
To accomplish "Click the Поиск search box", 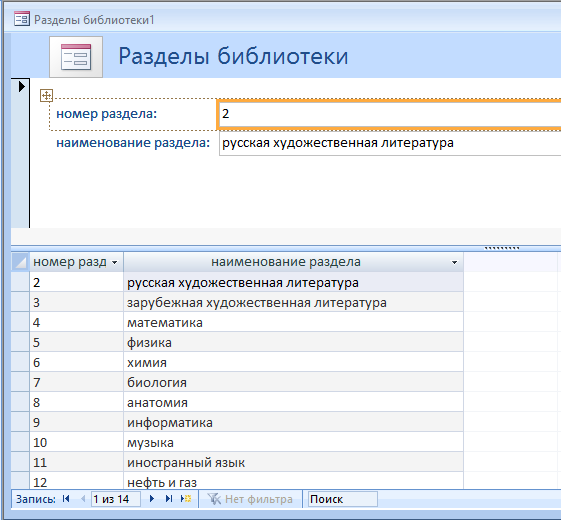I will point(342,499).
